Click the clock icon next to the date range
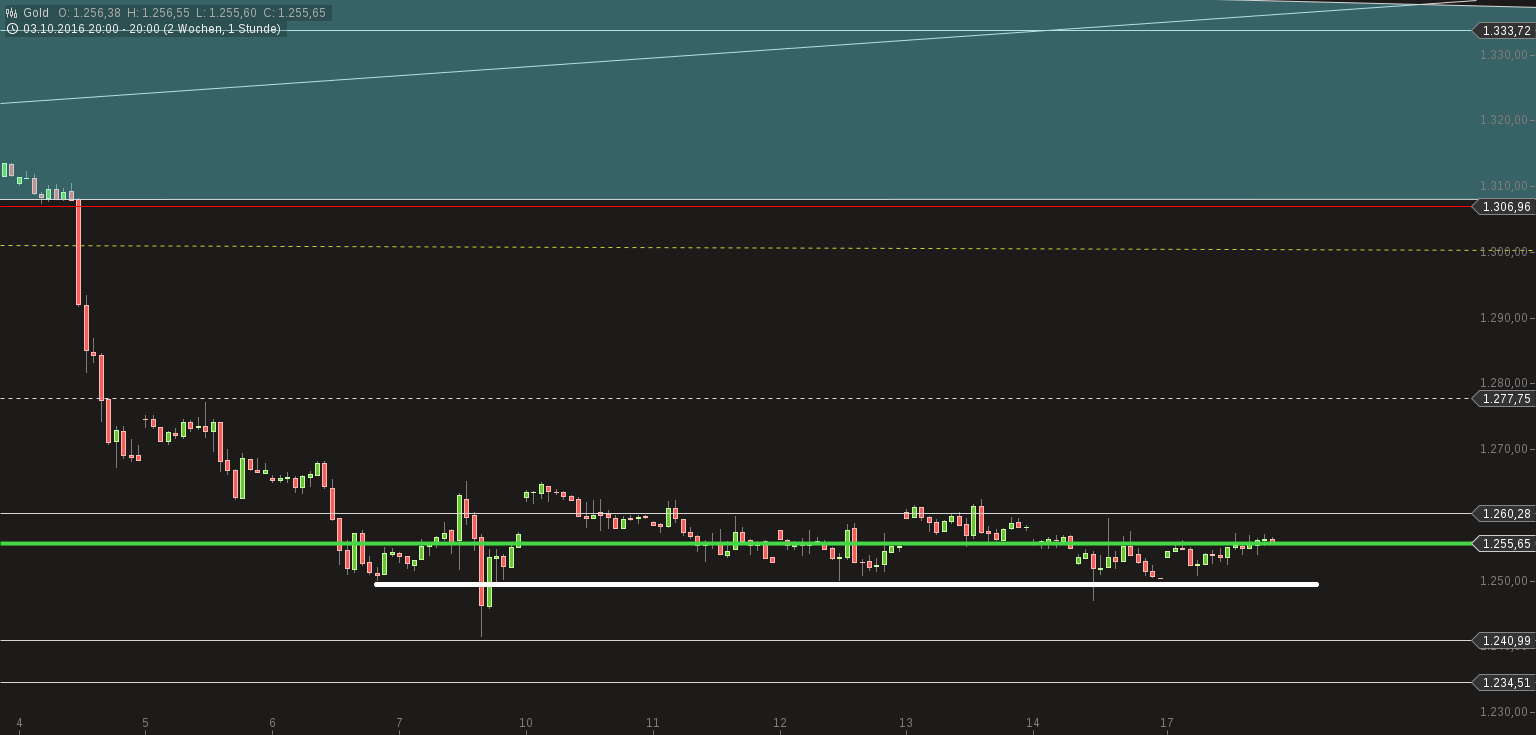Image resolution: width=1536 pixels, height=735 pixels. 10,28
